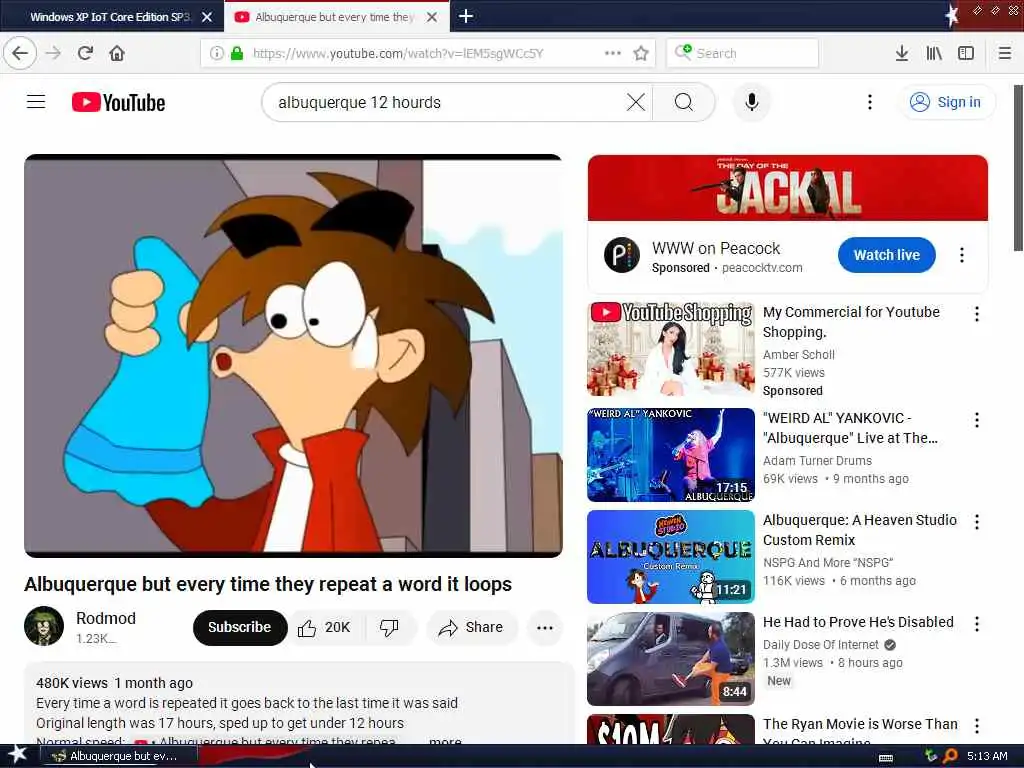Click Watch live on Peacock ad

click(x=886, y=255)
